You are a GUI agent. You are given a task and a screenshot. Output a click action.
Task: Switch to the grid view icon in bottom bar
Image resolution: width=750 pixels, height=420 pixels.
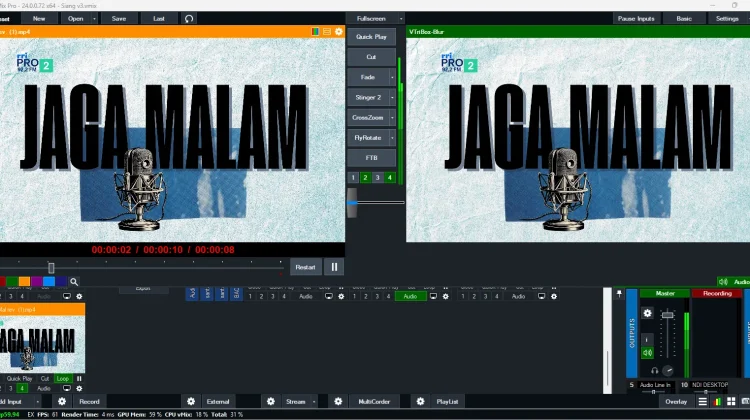click(731, 402)
